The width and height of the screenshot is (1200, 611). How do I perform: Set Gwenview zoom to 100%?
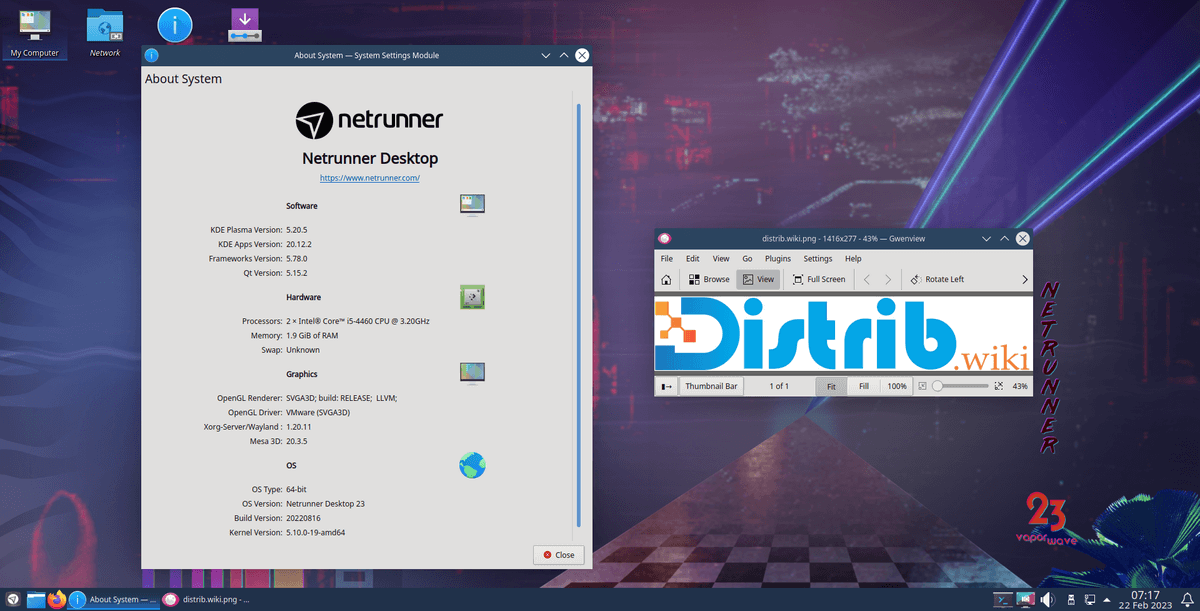pyautogui.click(x=897, y=386)
